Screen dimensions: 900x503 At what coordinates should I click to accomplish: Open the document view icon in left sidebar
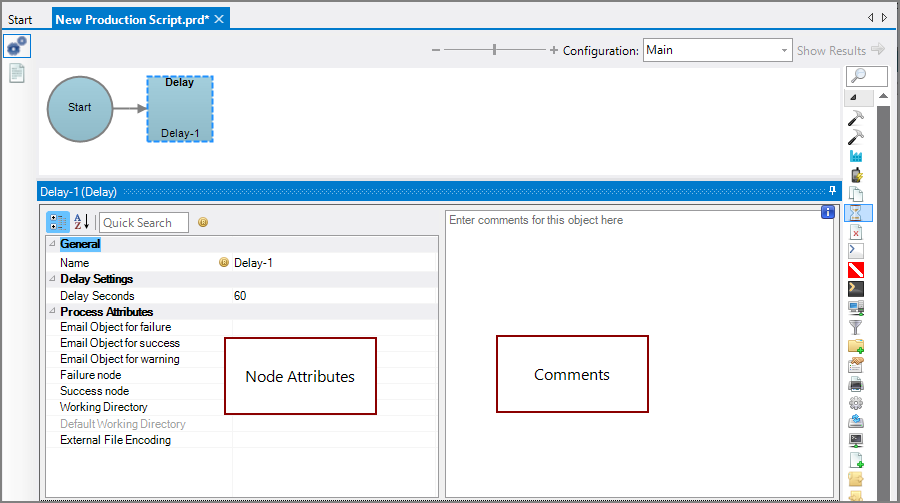click(x=17, y=73)
